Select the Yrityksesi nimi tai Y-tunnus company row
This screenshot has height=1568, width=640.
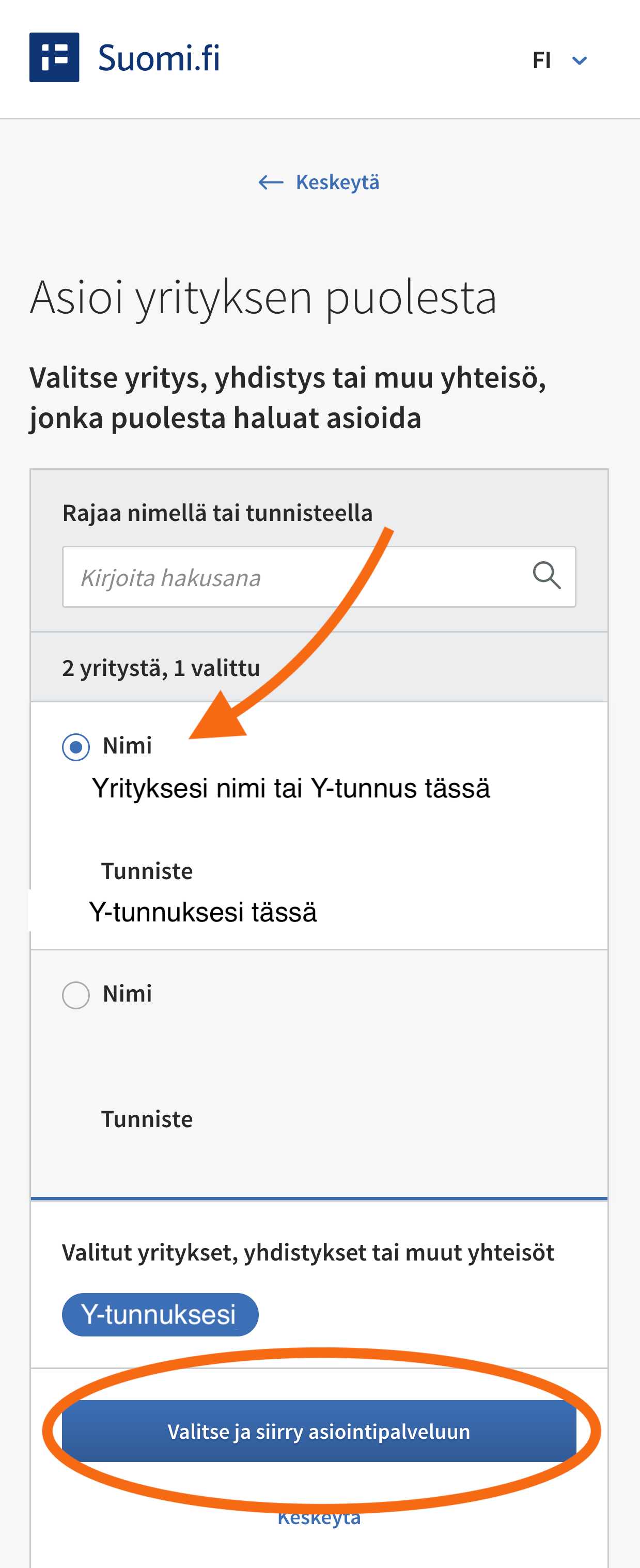coord(319,825)
